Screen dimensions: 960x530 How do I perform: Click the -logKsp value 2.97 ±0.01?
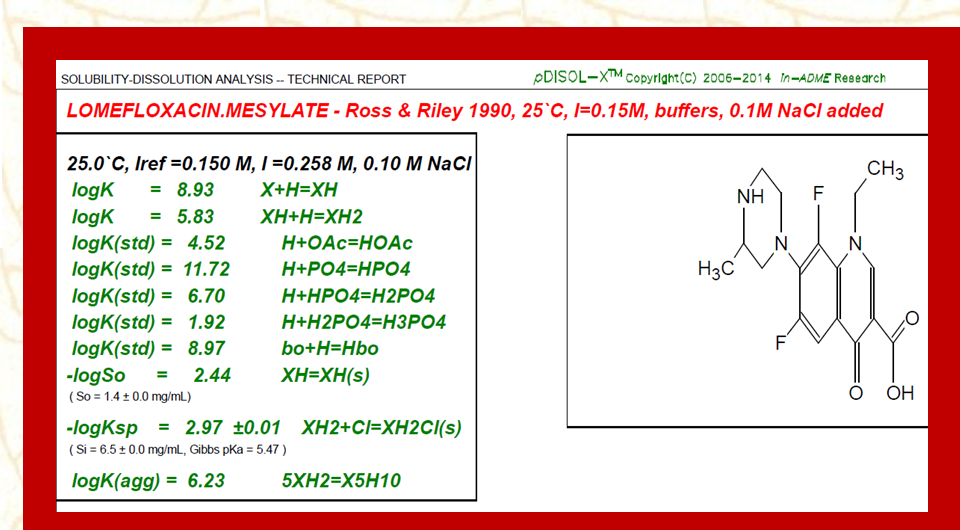point(233,427)
